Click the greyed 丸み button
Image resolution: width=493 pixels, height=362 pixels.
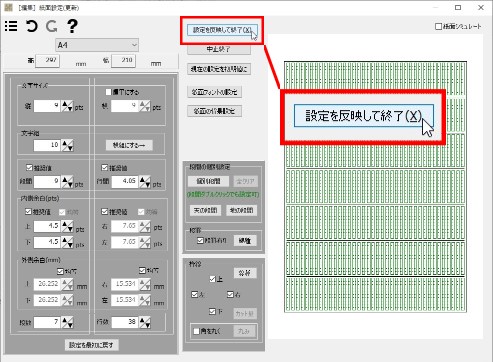tap(244, 331)
